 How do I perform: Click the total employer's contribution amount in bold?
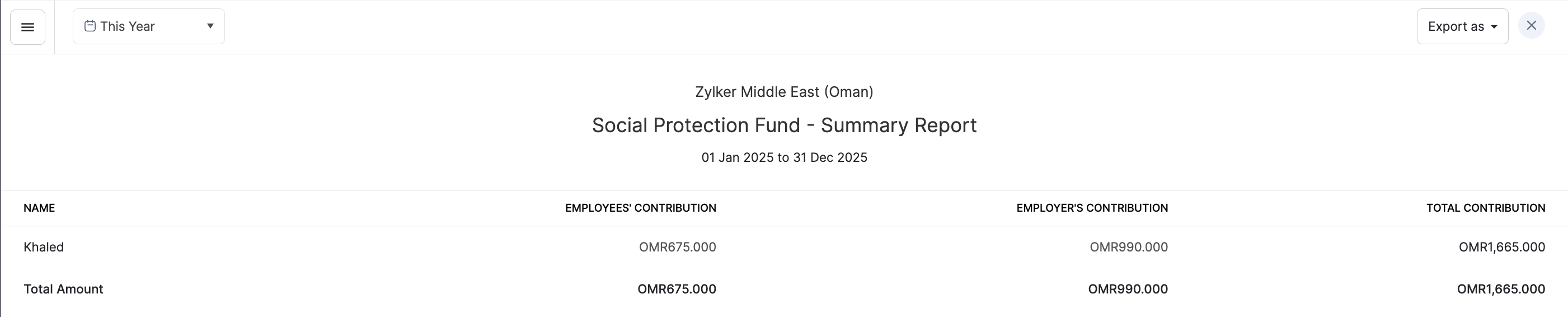(1127, 289)
